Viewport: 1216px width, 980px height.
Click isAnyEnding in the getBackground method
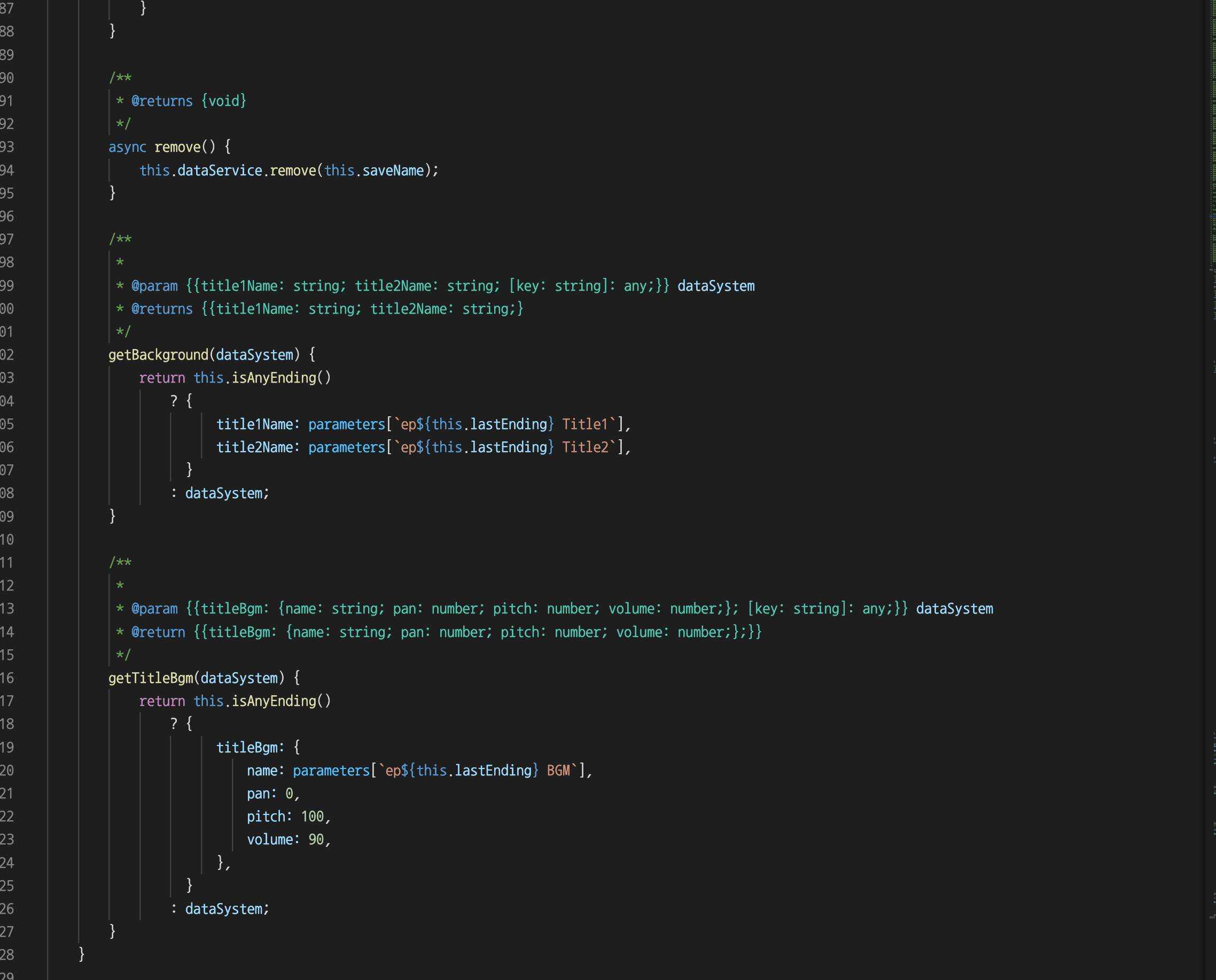274,378
